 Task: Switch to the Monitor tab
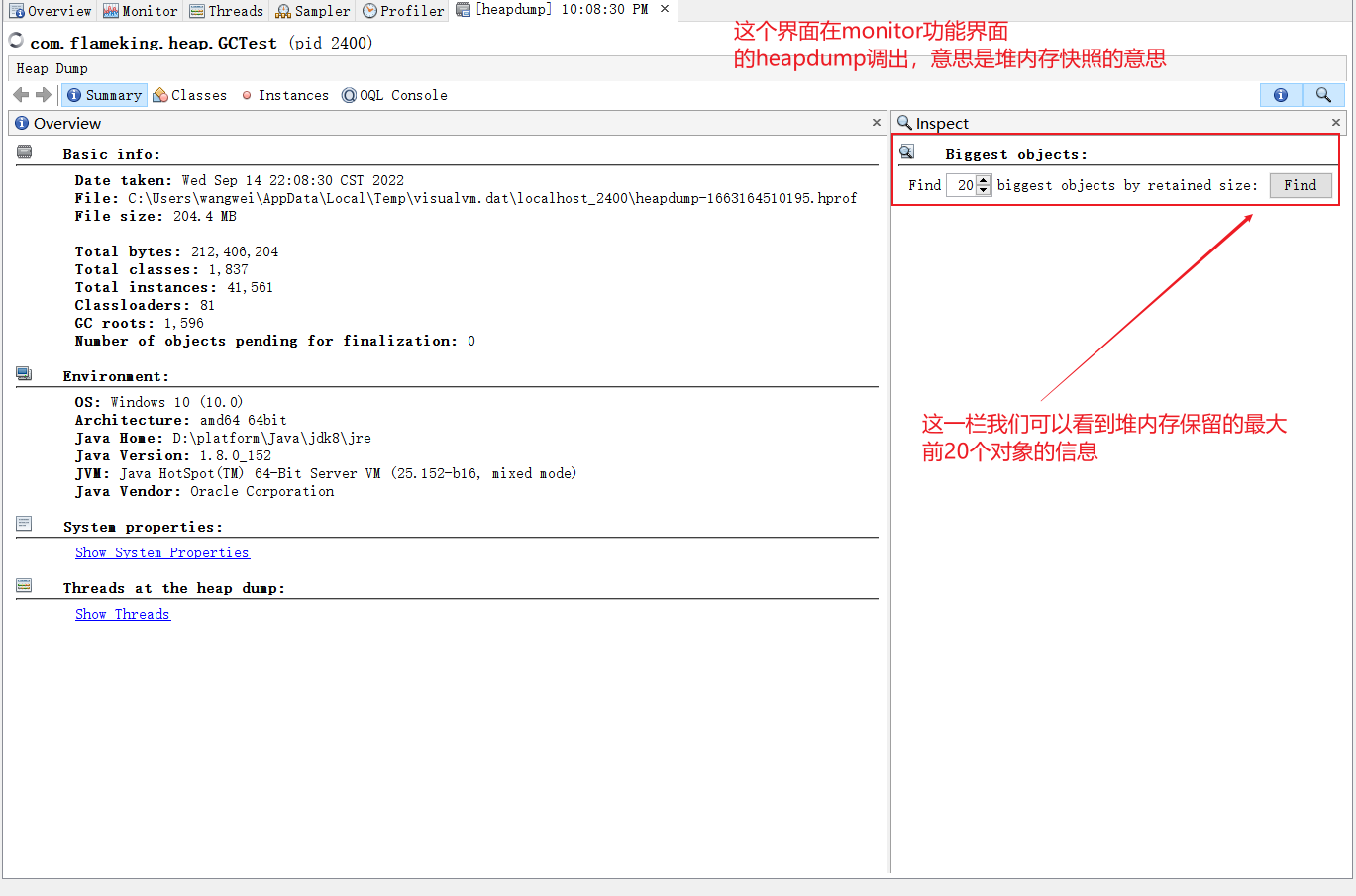click(140, 11)
